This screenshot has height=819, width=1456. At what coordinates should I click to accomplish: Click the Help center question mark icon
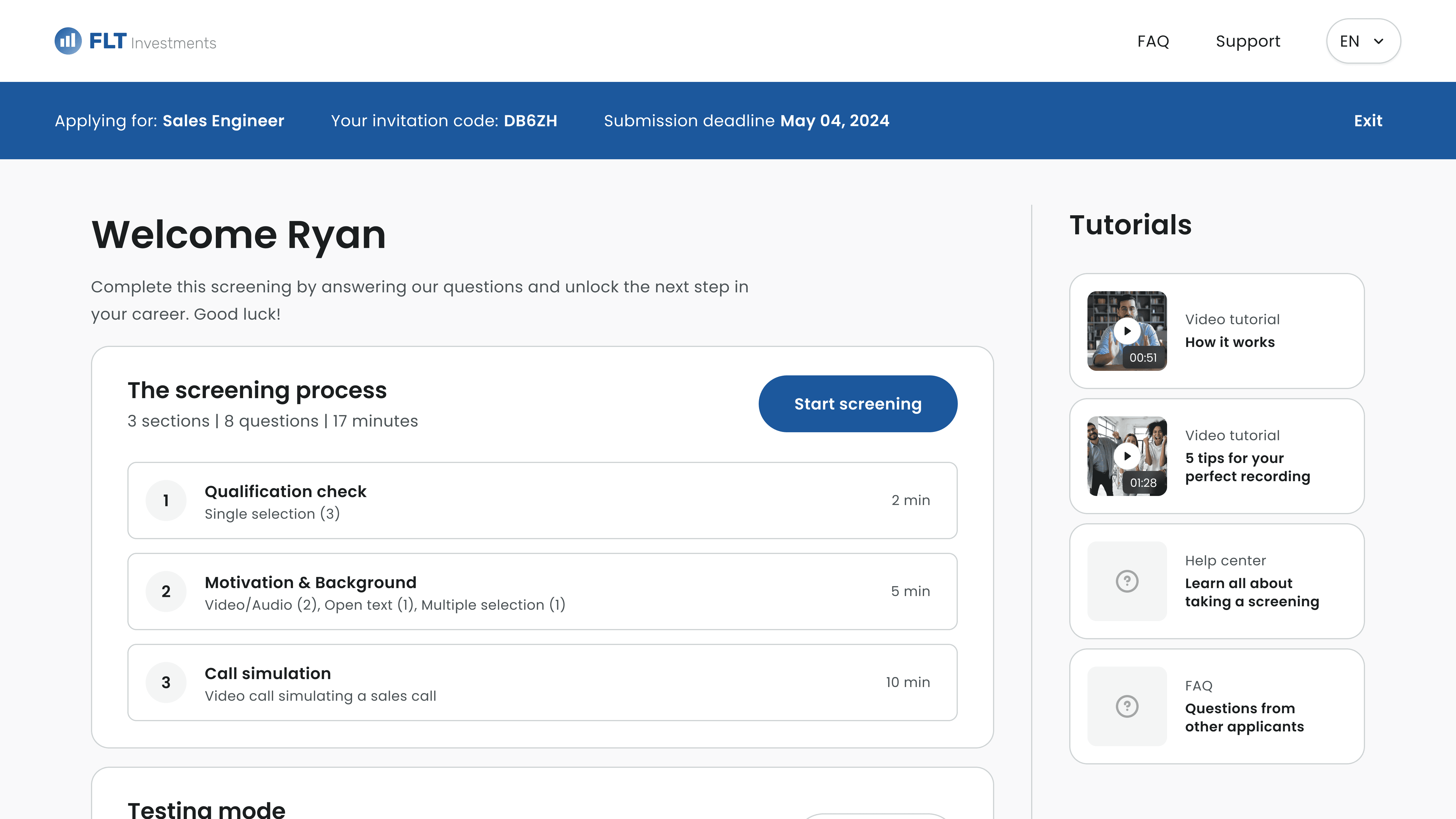(x=1127, y=581)
